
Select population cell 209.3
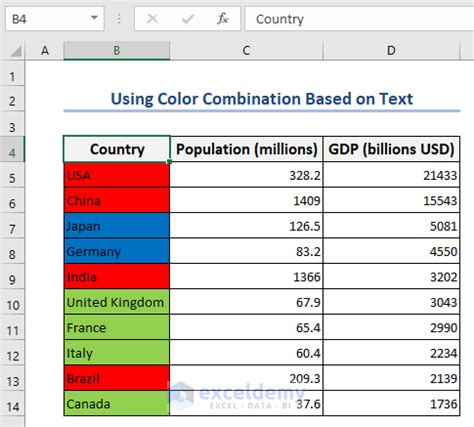246,378
